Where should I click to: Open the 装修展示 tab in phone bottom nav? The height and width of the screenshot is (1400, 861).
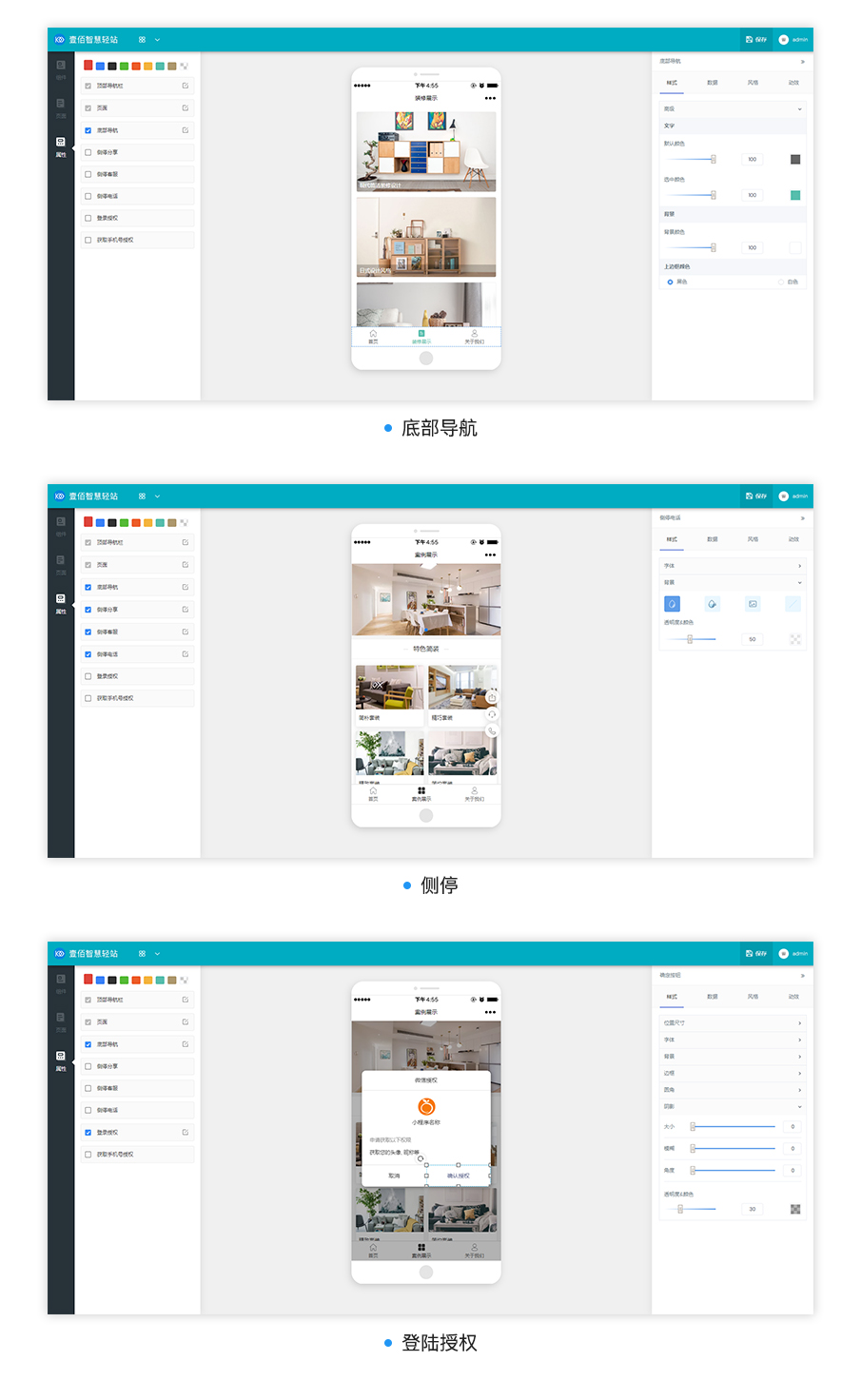421,337
